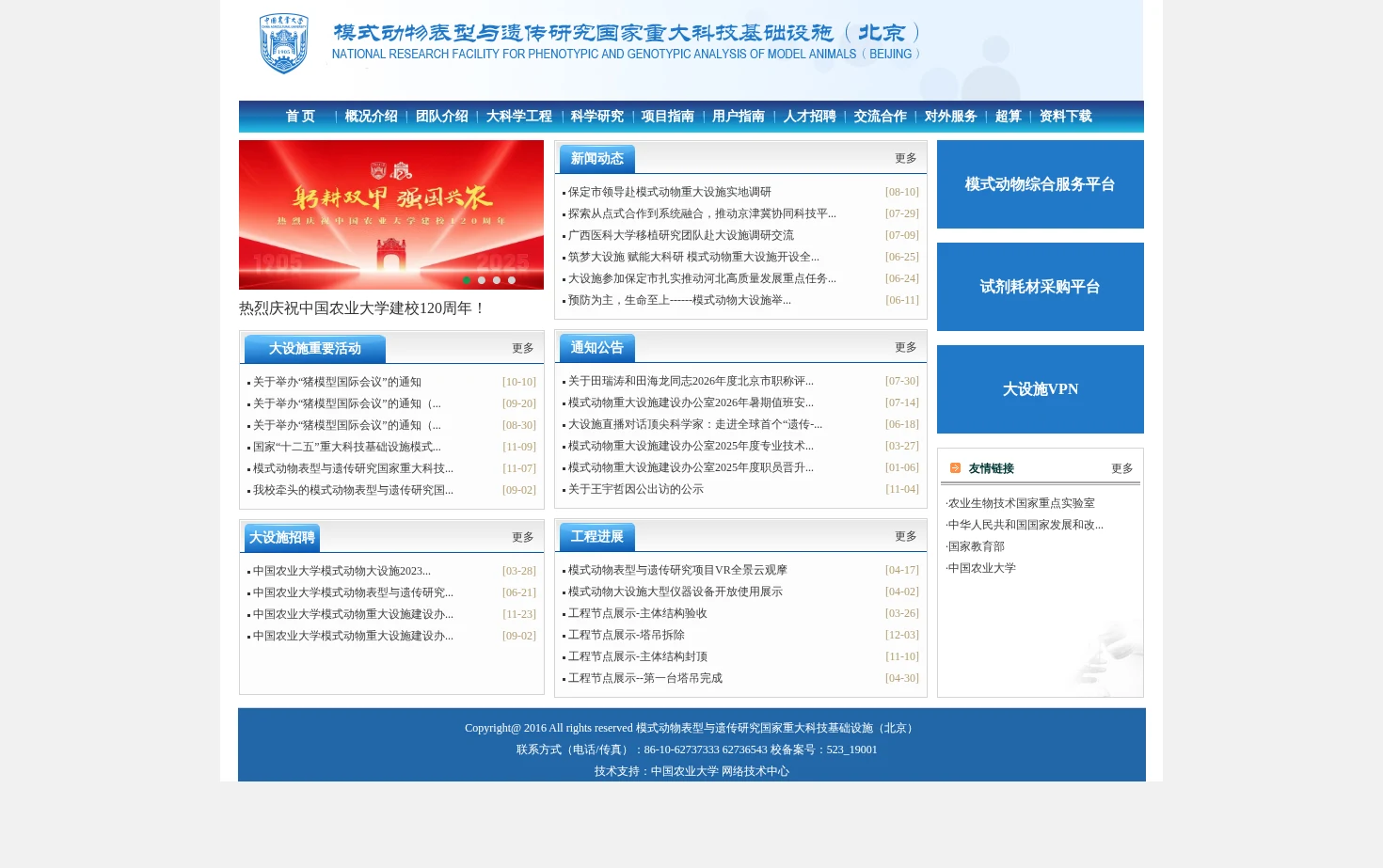Select the 交流合作 menu item
Viewport: 1383px width, 868px height.
click(x=880, y=117)
